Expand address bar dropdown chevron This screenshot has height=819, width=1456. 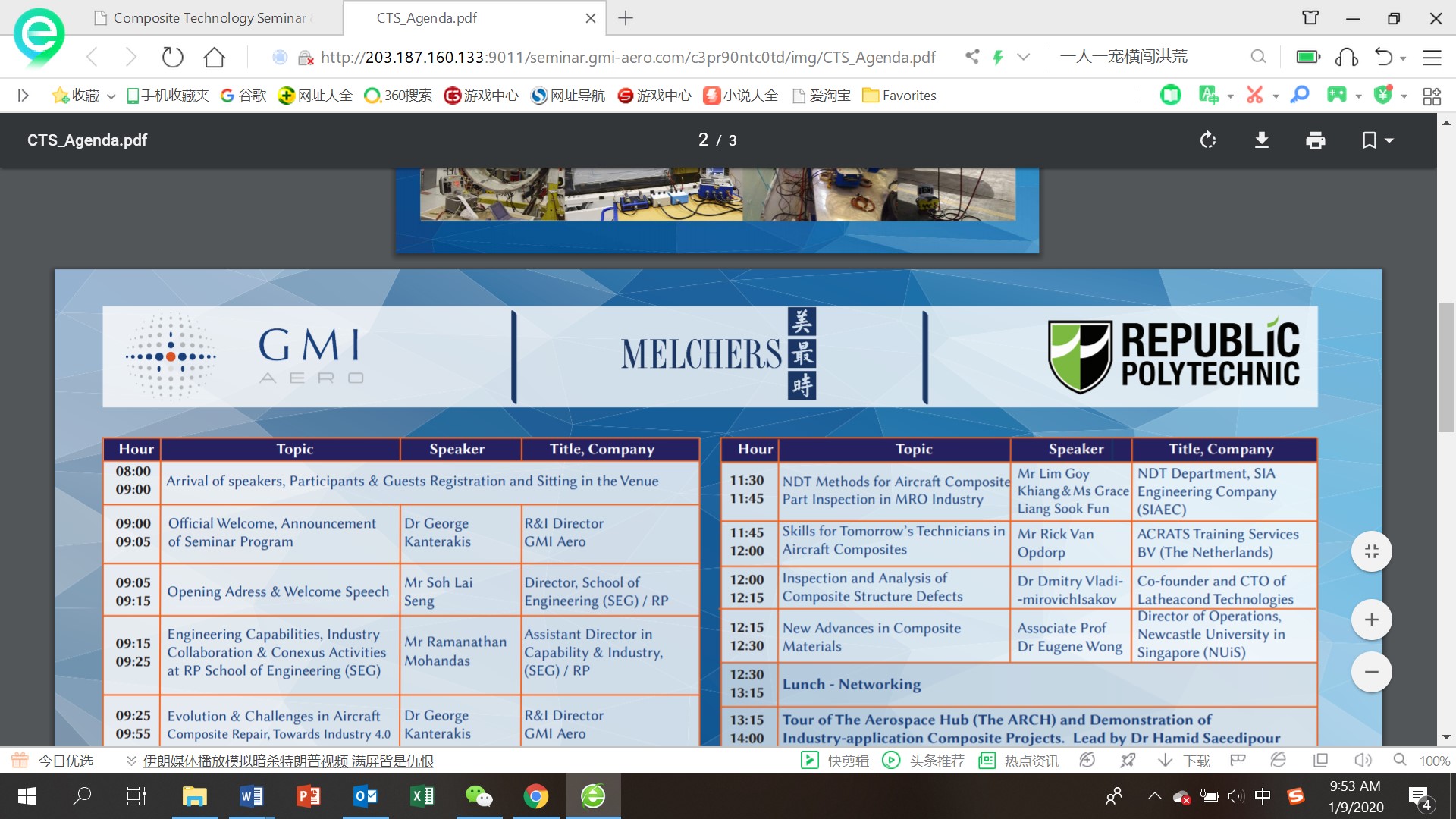click(1024, 57)
